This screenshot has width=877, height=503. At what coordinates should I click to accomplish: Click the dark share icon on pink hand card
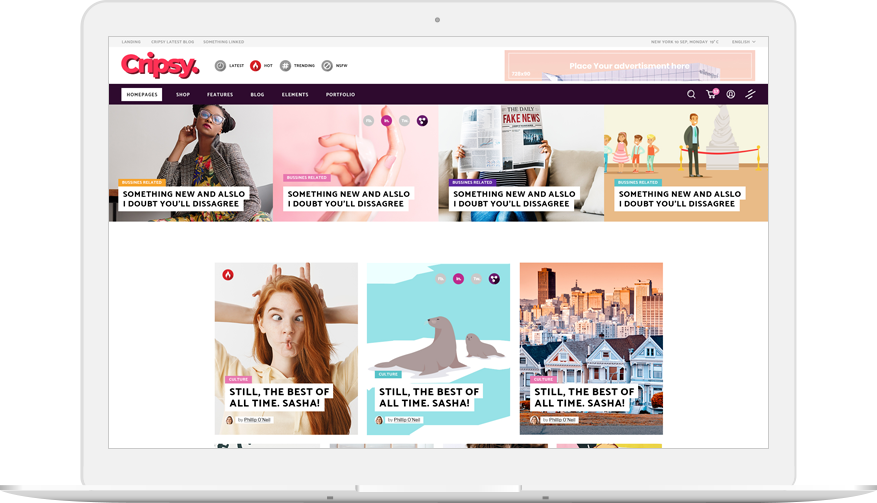pyautogui.click(x=422, y=120)
